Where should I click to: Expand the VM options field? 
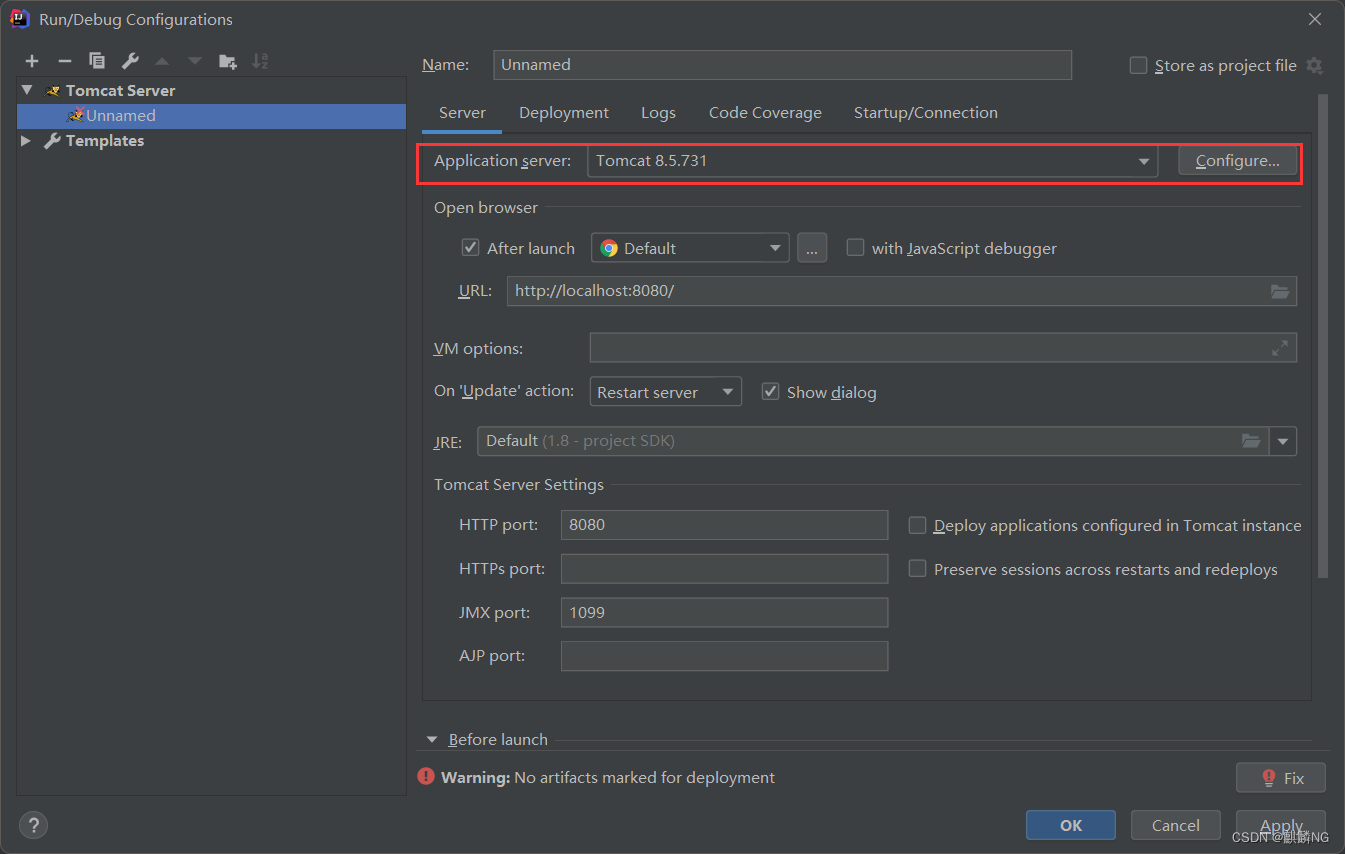point(1280,348)
